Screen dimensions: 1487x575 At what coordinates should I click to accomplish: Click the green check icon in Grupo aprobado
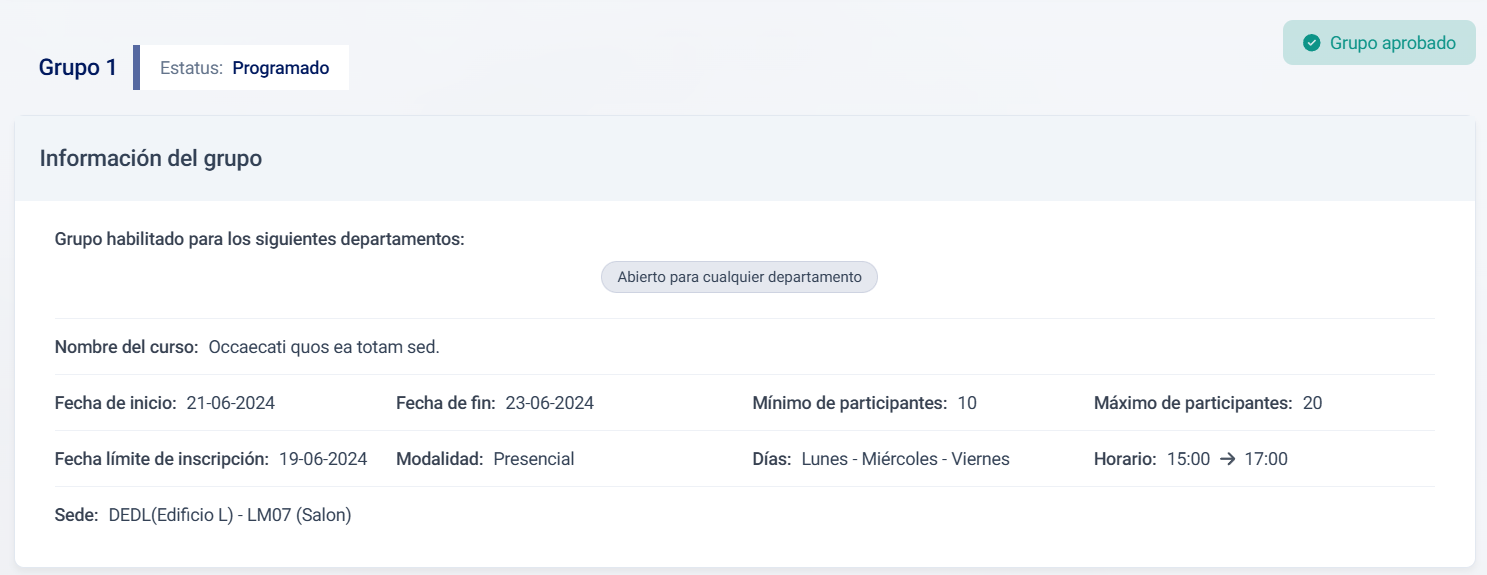point(1312,43)
